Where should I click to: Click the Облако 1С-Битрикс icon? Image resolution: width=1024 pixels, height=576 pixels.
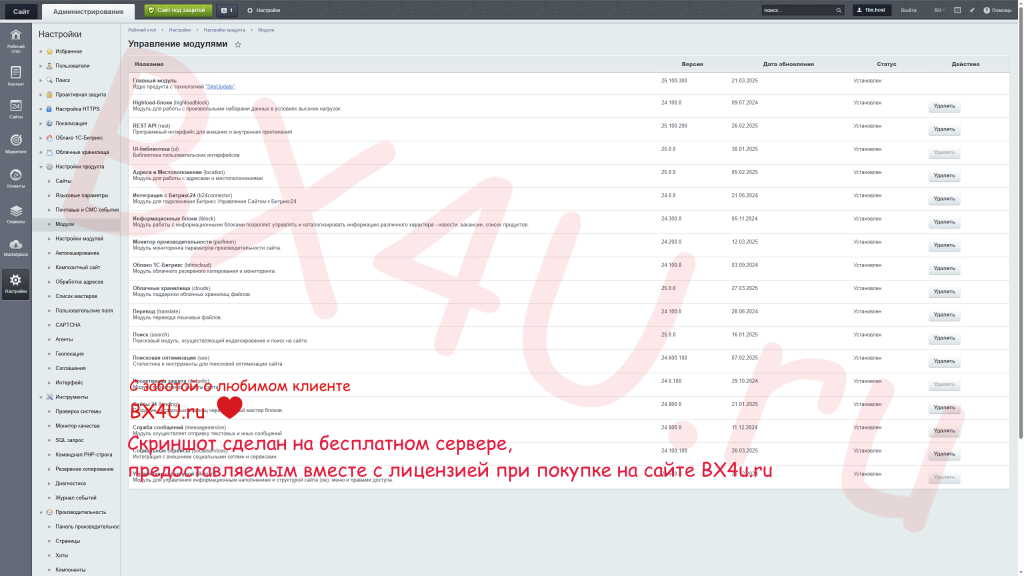pyautogui.click(x=49, y=138)
